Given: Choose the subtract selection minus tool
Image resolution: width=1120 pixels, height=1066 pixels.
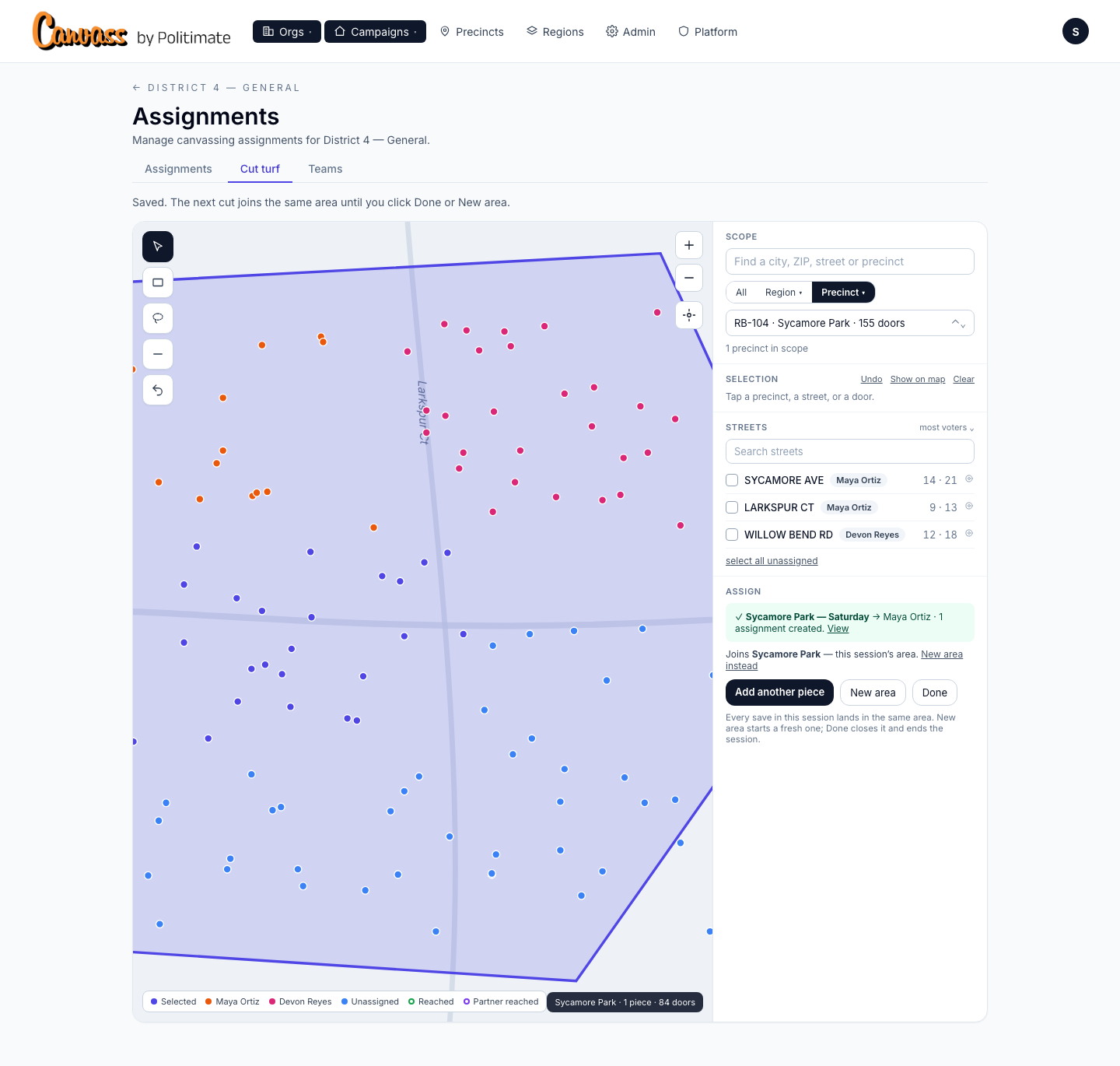Looking at the screenshot, I should point(158,354).
